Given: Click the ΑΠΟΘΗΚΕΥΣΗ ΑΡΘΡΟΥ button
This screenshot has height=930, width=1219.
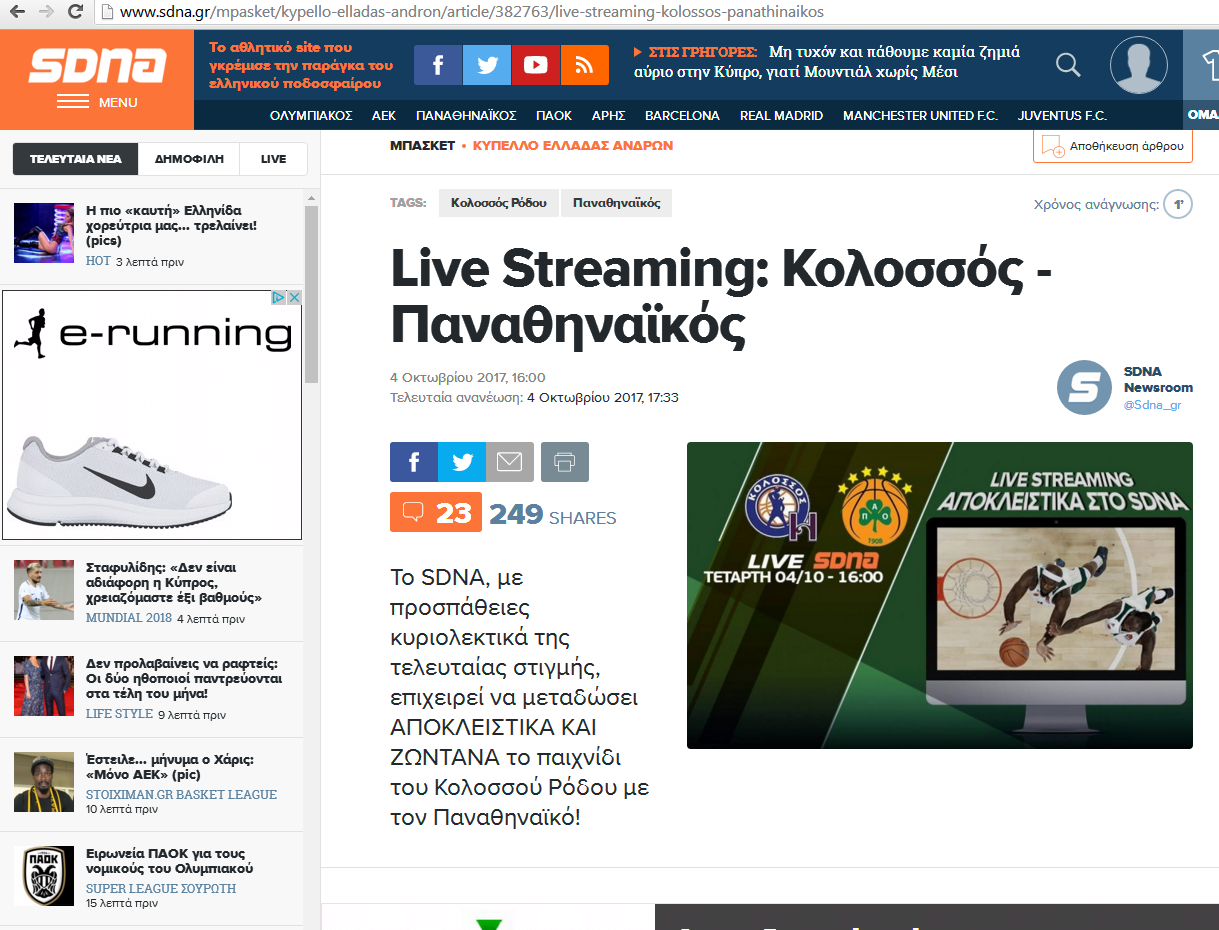Looking at the screenshot, I should (x=1113, y=146).
